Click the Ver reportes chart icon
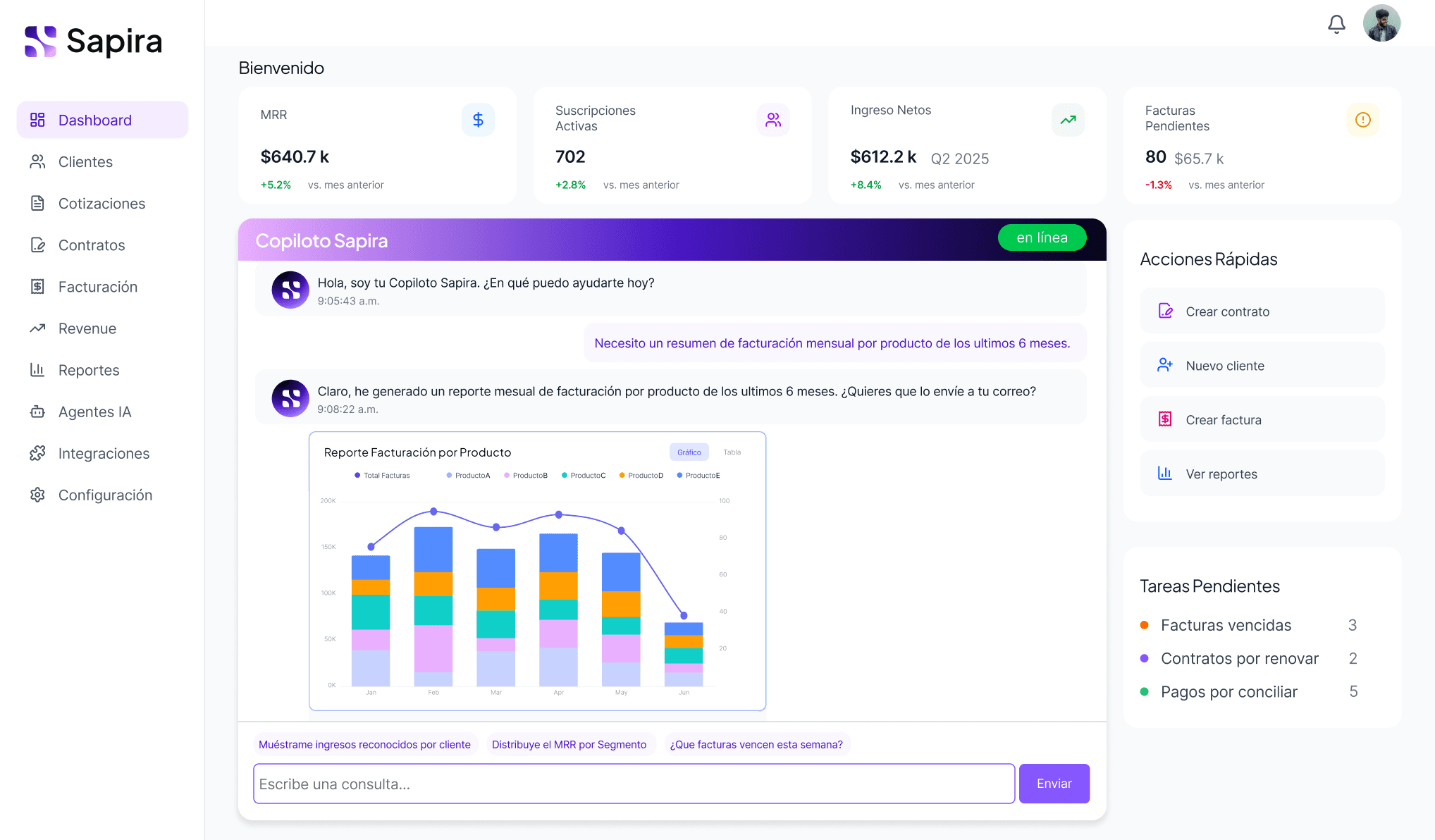This screenshot has height=840, width=1435. [x=1165, y=474]
